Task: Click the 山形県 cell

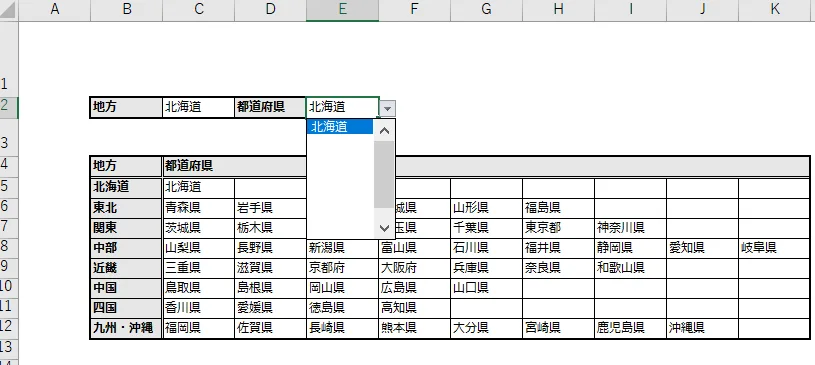Action: point(487,208)
